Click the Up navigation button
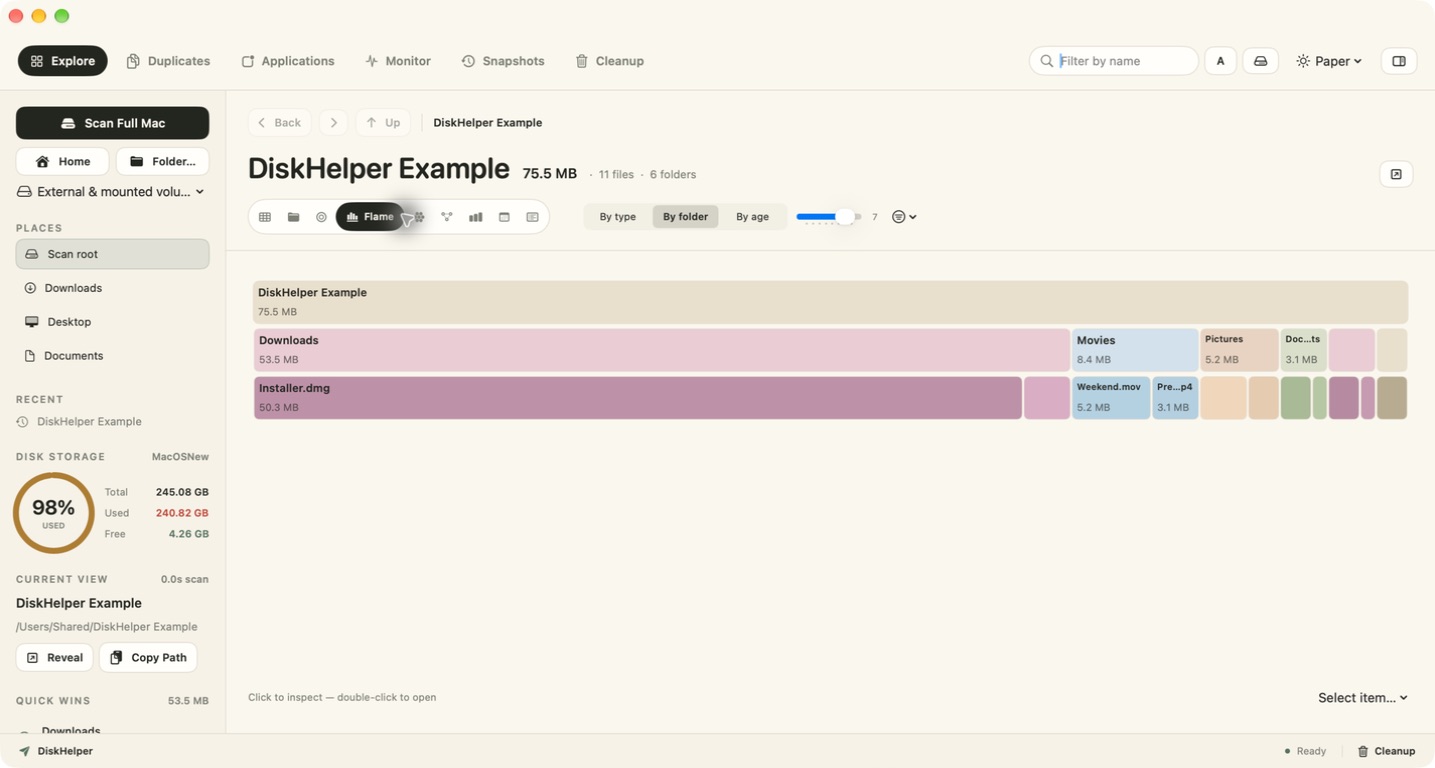1435x768 pixels. coord(383,122)
